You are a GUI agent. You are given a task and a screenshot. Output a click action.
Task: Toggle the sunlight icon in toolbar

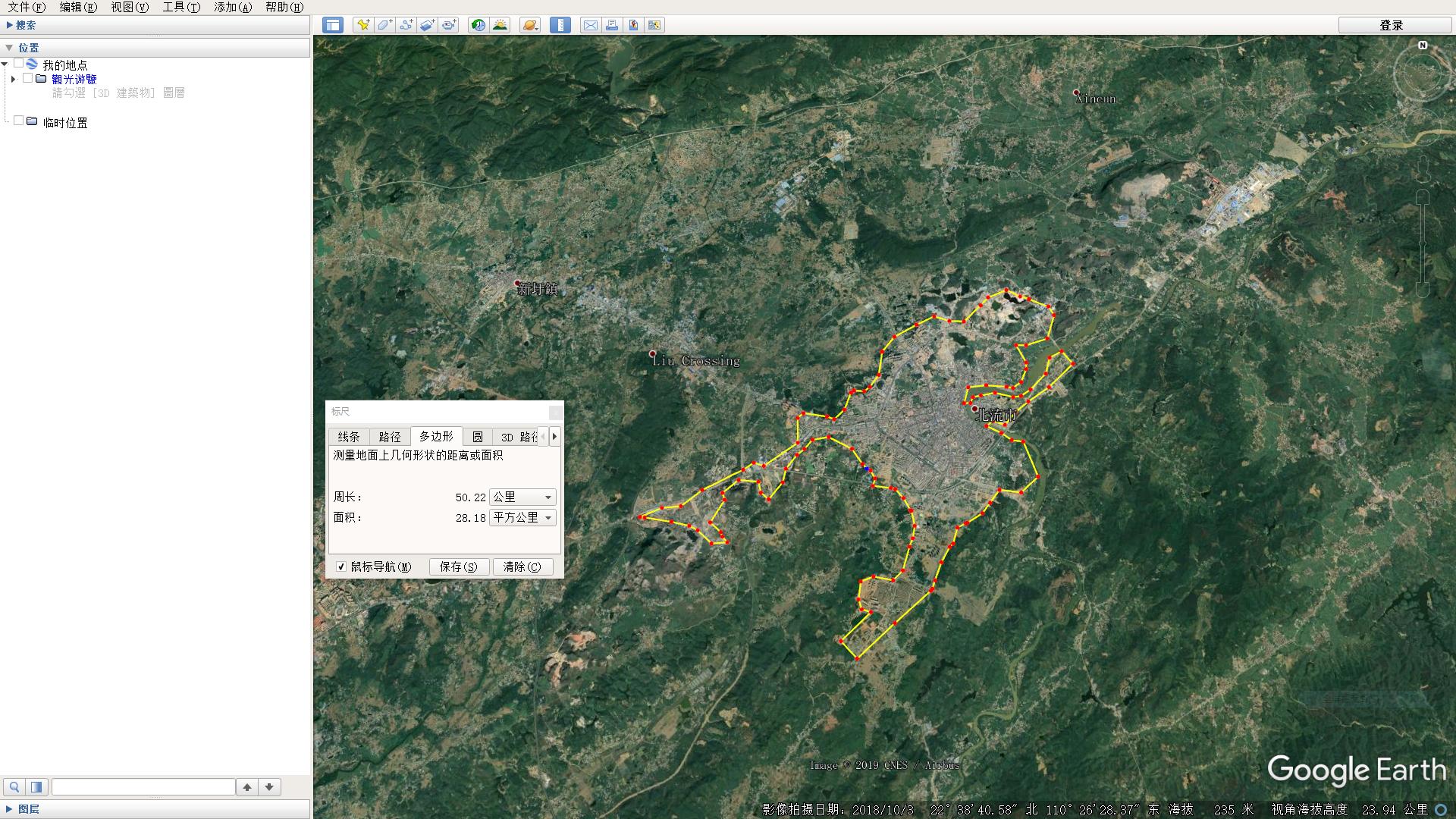tap(500, 25)
